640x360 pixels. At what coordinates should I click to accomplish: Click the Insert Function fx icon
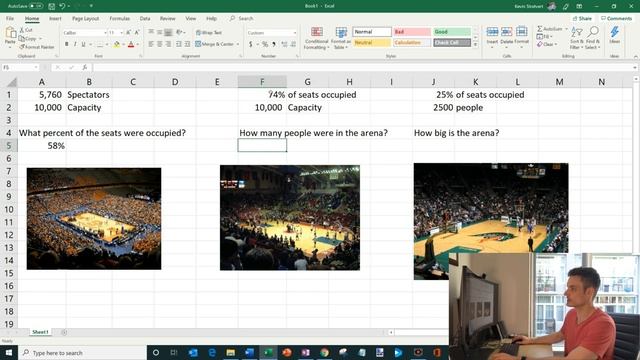(84, 67)
